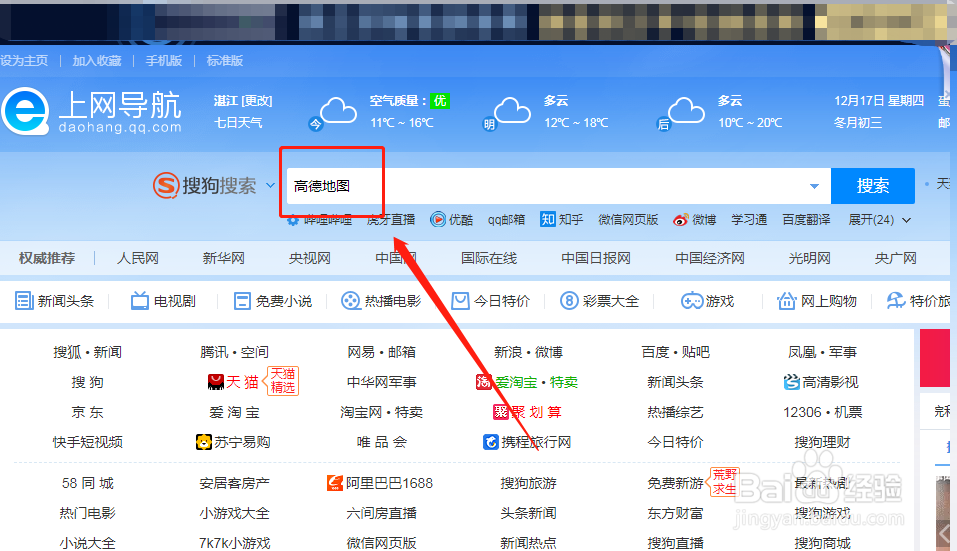Image resolution: width=957 pixels, height=551 pixels.
Task: Expand the quick links with 展开(24)
Action: tap(879, 220)
